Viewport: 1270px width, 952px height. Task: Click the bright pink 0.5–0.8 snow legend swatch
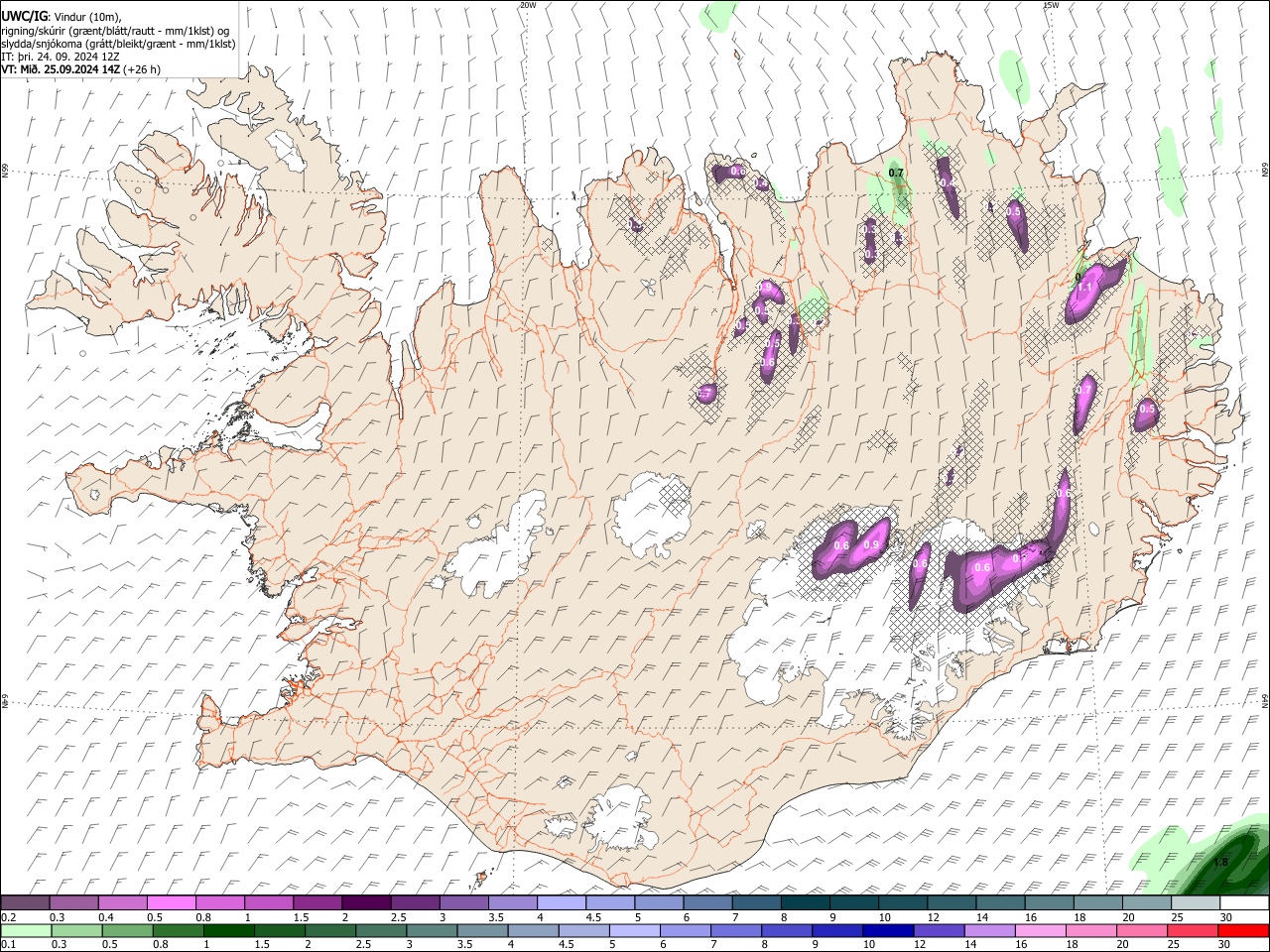(171, 903)
